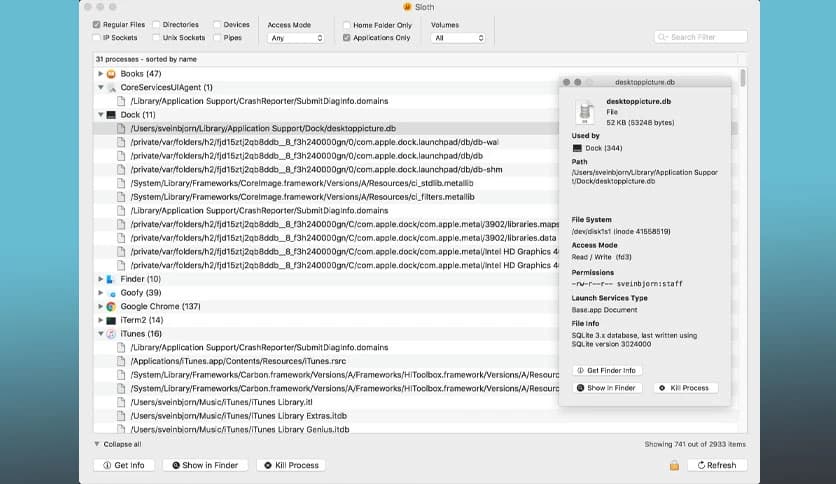Click the Books app icon in list
This screenshot has height=484, width=836.
click(x=111, y=74)
